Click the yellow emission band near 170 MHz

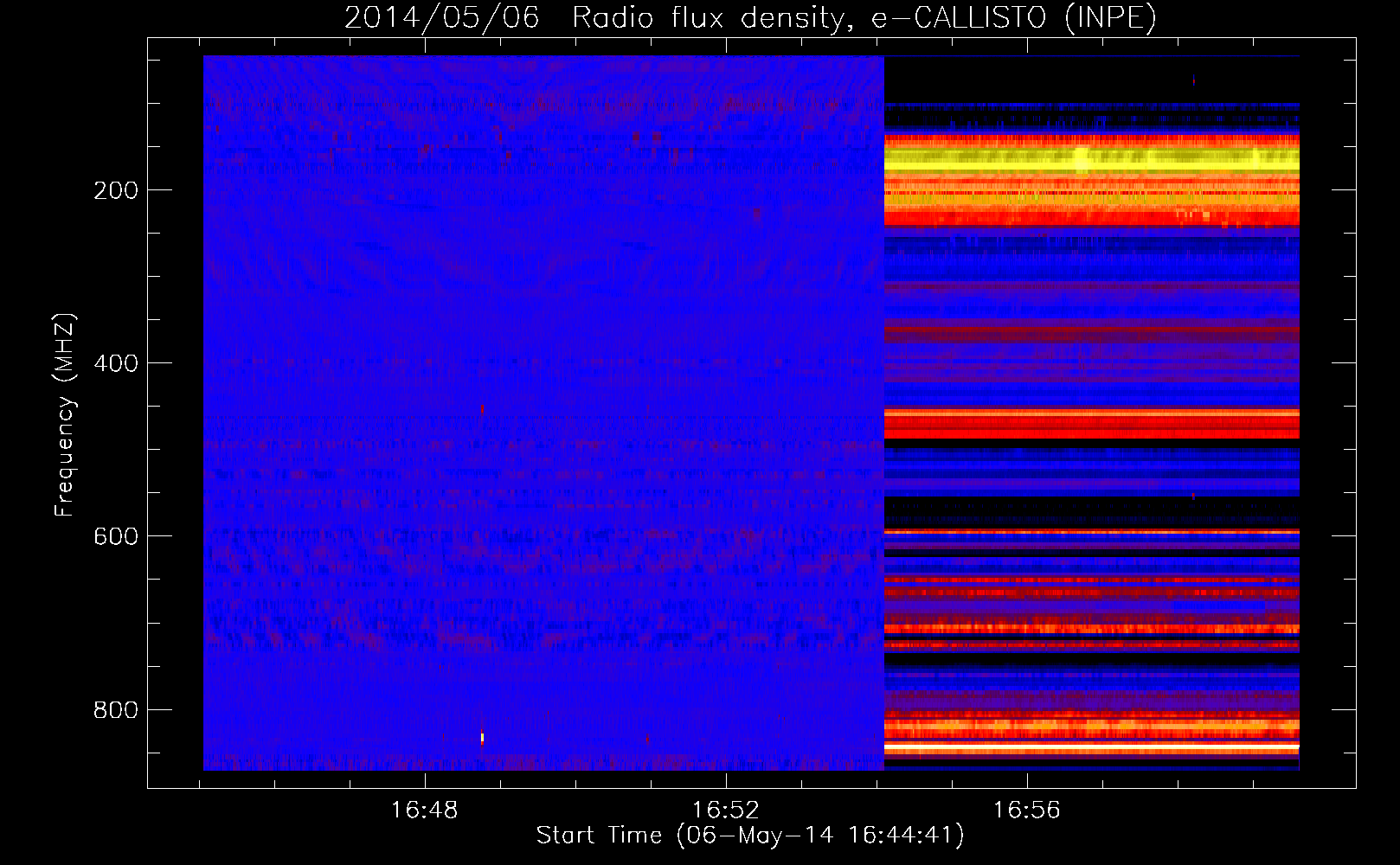pyautogui.click(x=1091, y=159)
